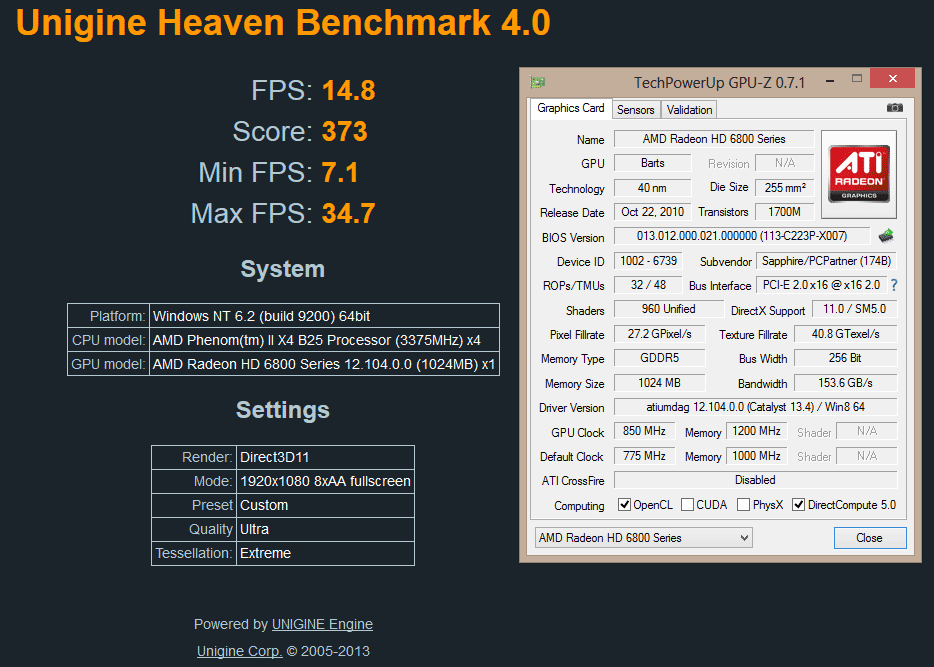Click the Pixel Fillrate field 27.2 GPixel/s
Image resolution: width=934 pixels, height=667 pixels.
tap(659, 334)
